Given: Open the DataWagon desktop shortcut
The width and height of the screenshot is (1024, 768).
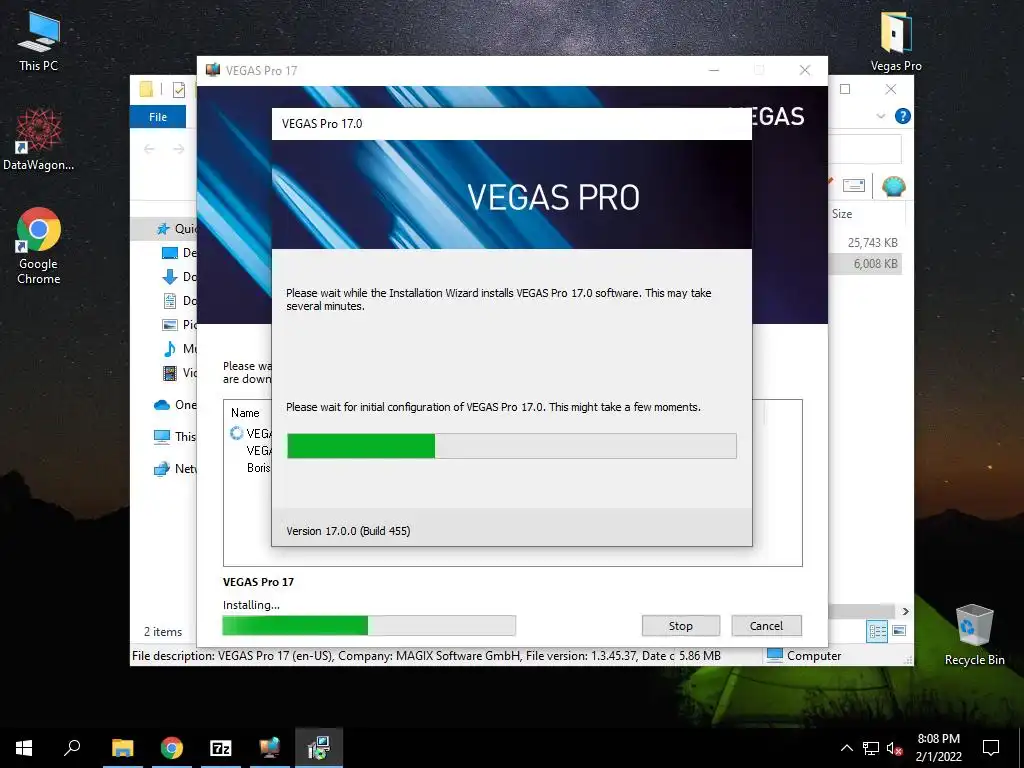Looking at the screenshot, I should pos(39,140).
